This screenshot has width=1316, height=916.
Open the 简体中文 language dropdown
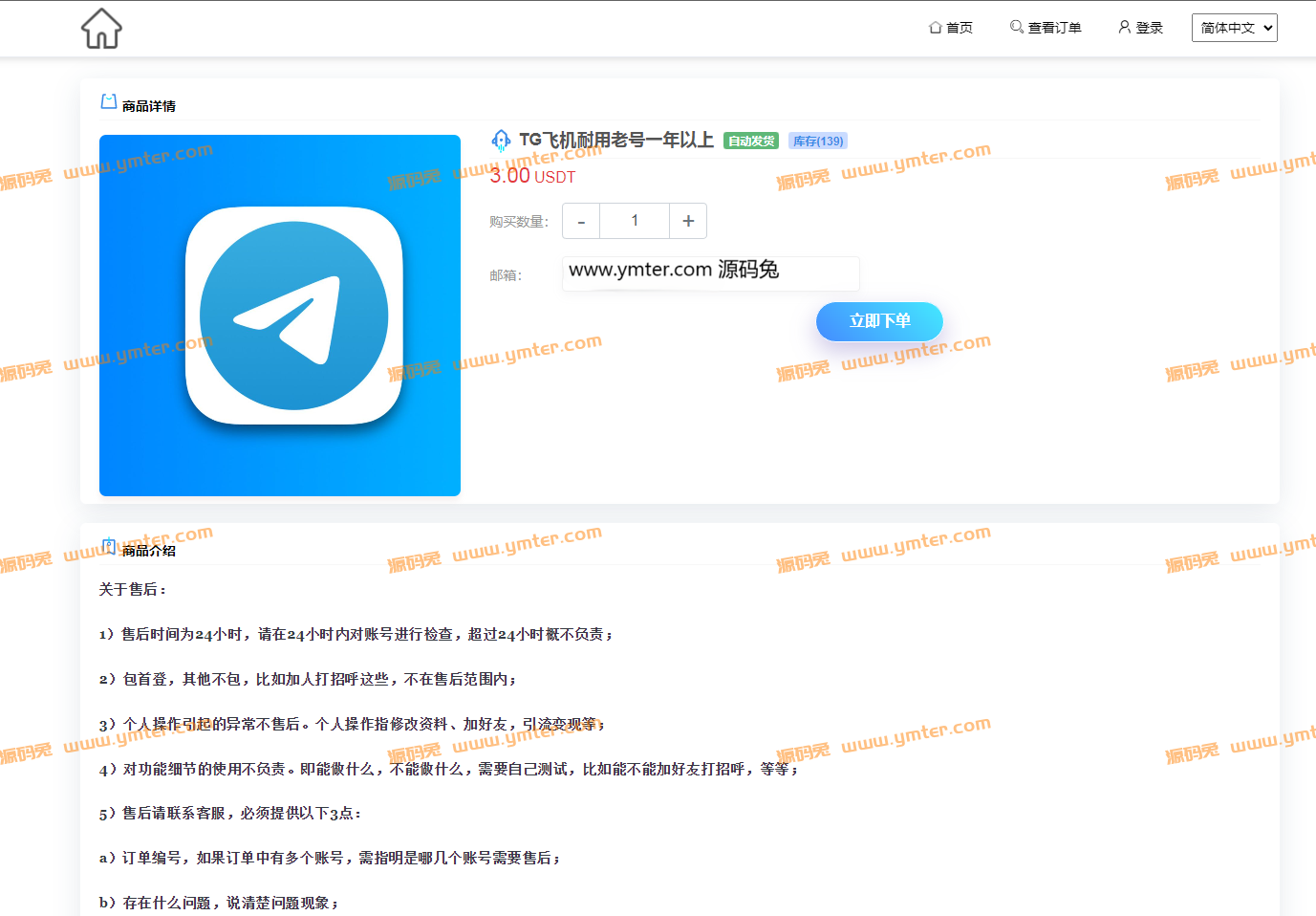(1234, 28)
